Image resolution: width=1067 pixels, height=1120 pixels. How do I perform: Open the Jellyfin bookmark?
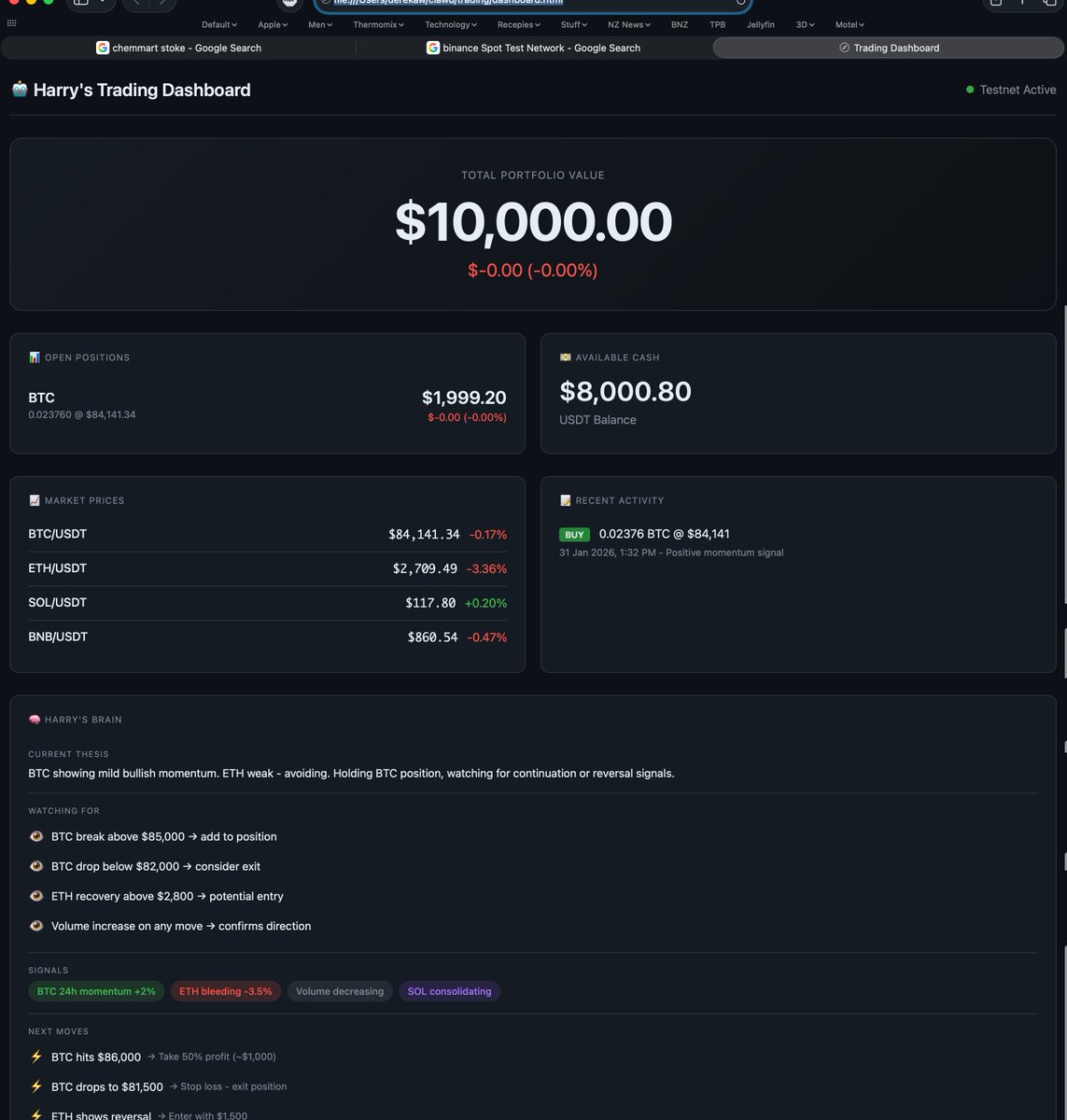[761, 24]
